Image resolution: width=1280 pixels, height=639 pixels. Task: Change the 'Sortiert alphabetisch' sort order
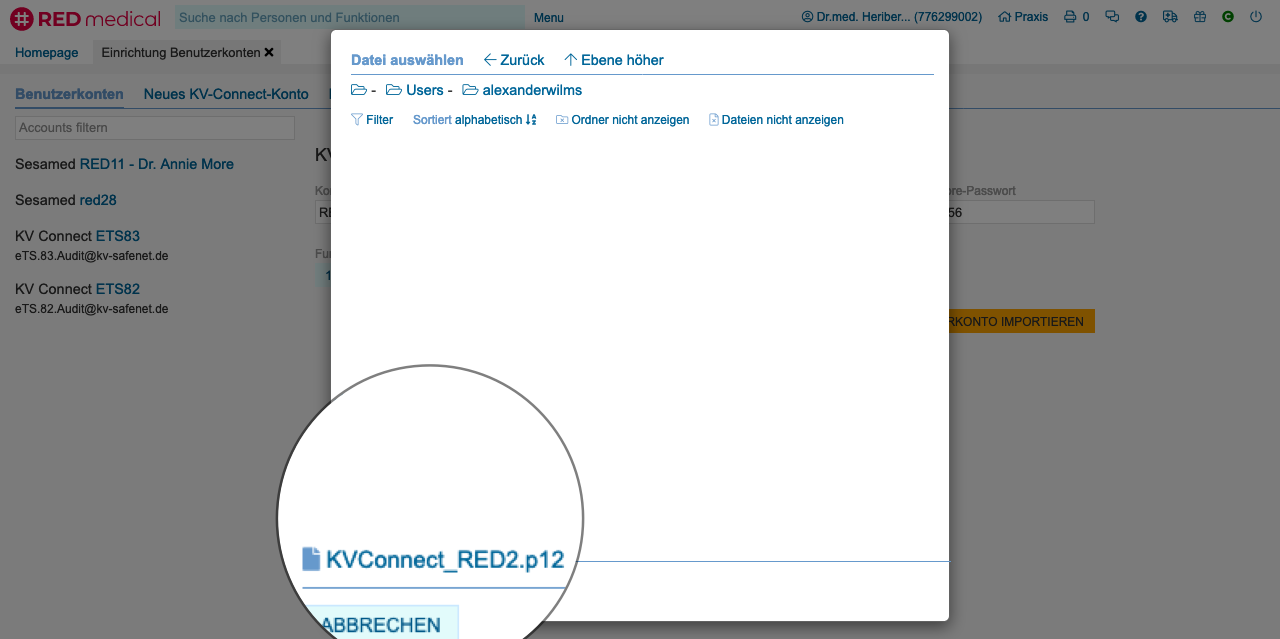[475, 120]
